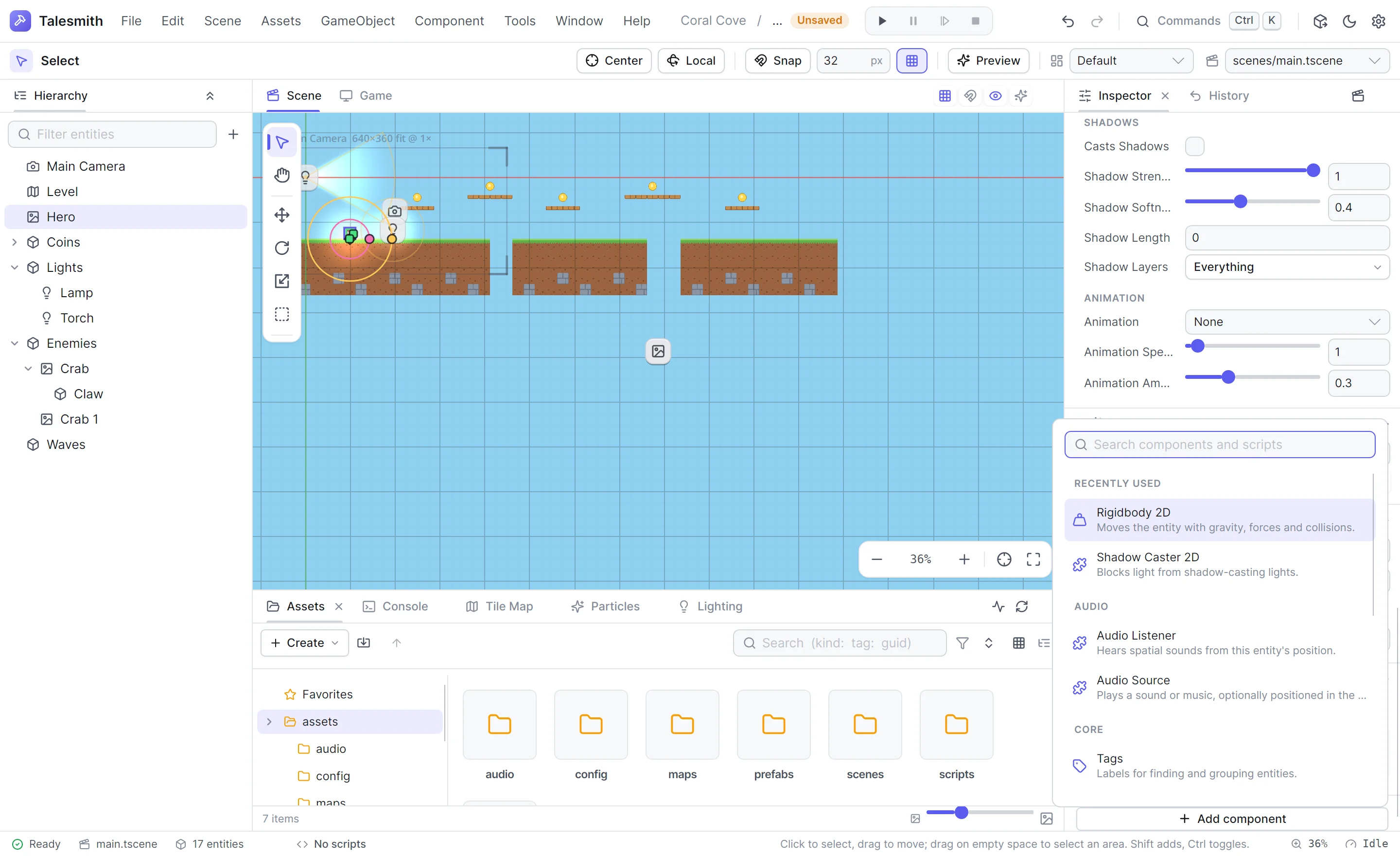Click the import asset icon beside Create

[364, 643]
